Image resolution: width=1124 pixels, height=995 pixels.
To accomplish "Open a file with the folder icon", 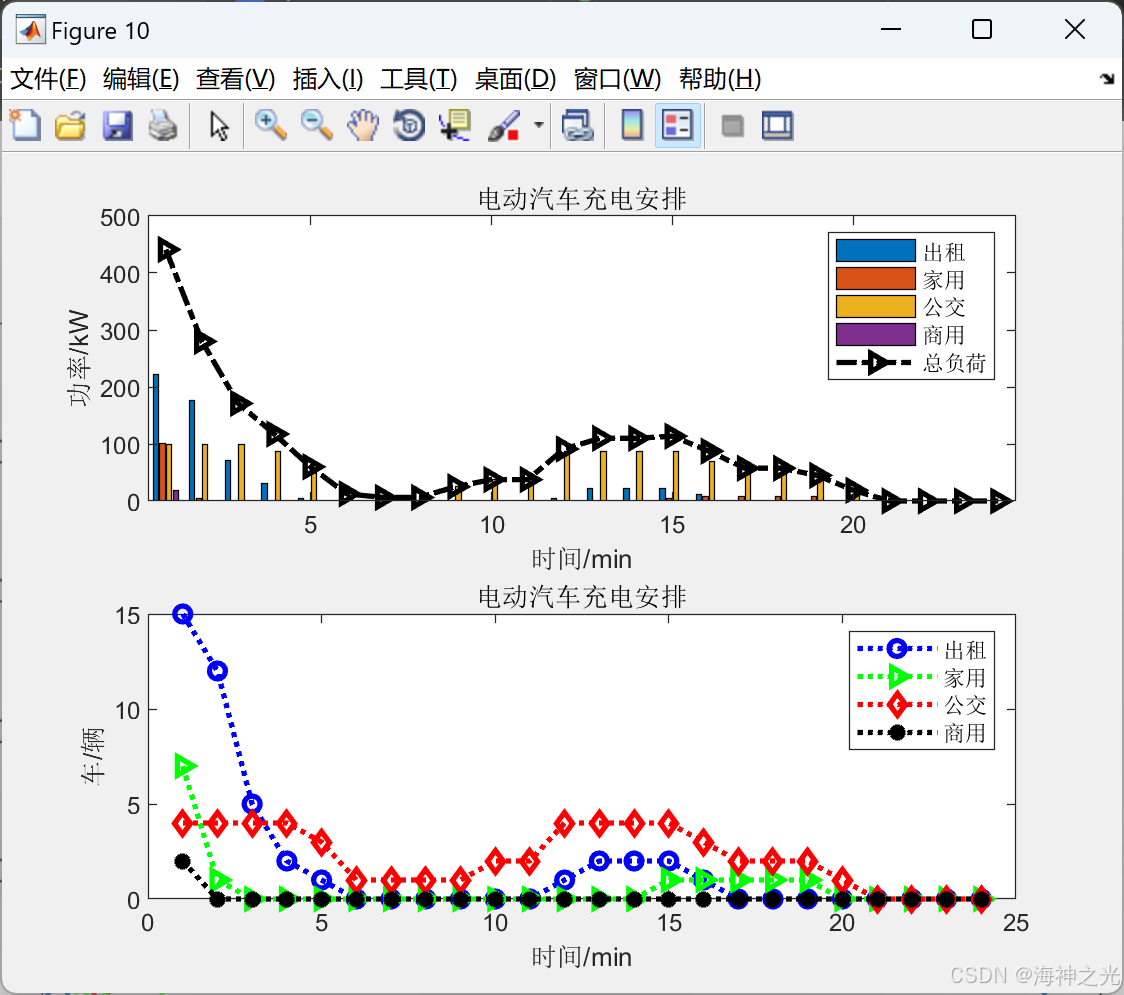I will [70, 125].
